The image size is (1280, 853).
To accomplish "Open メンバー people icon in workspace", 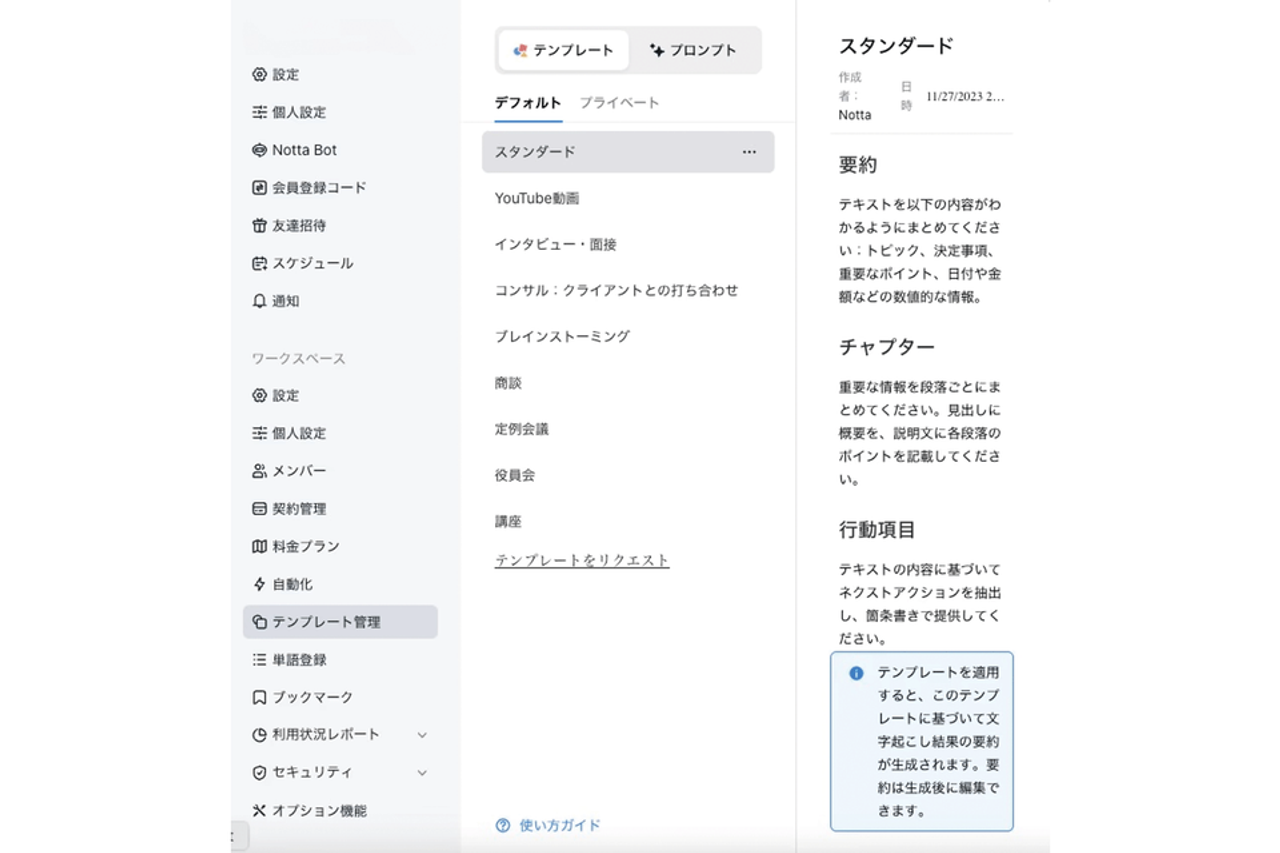I will click(x=259, y=471).
